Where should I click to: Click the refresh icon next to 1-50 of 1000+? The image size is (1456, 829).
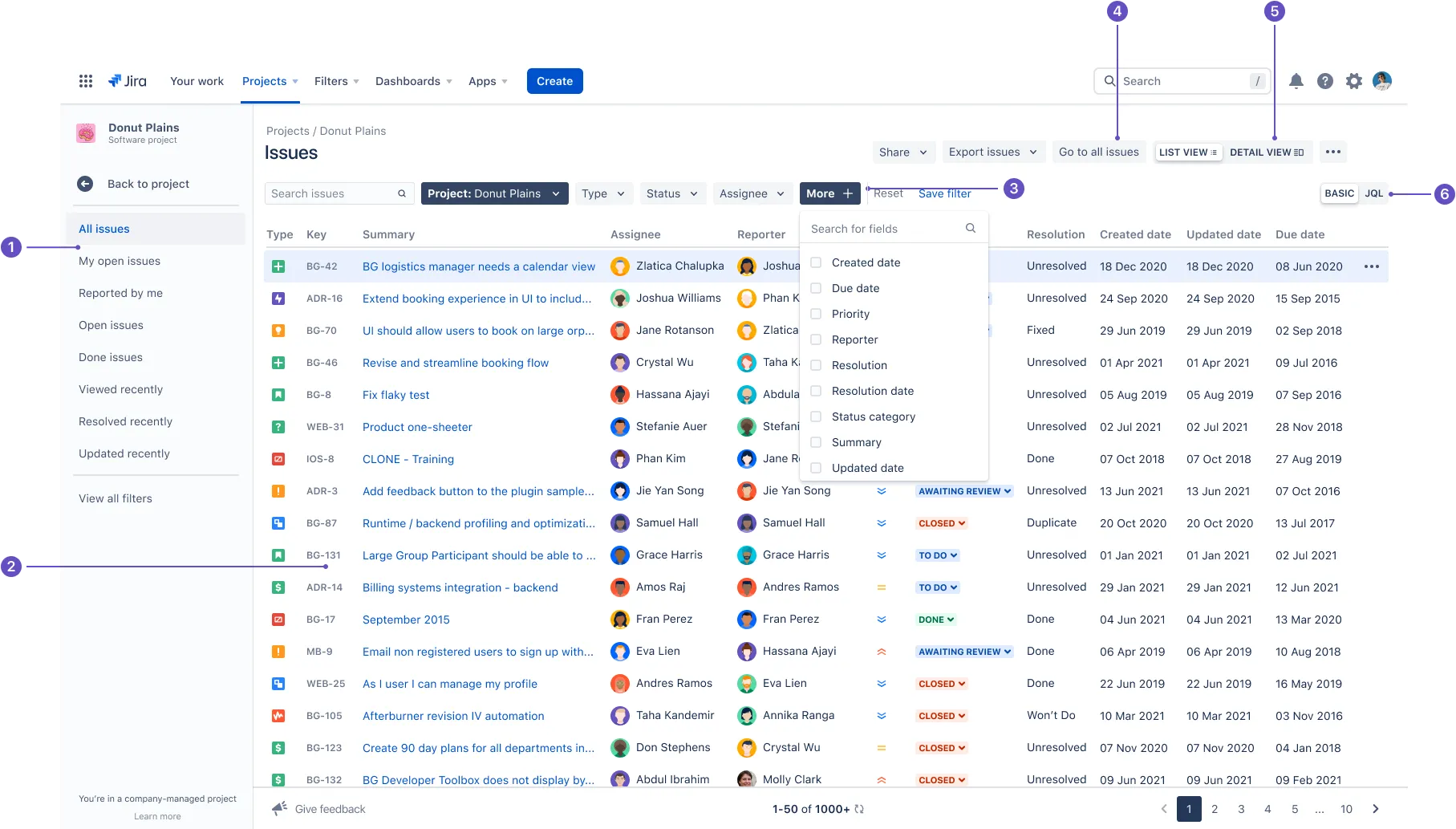860,809
